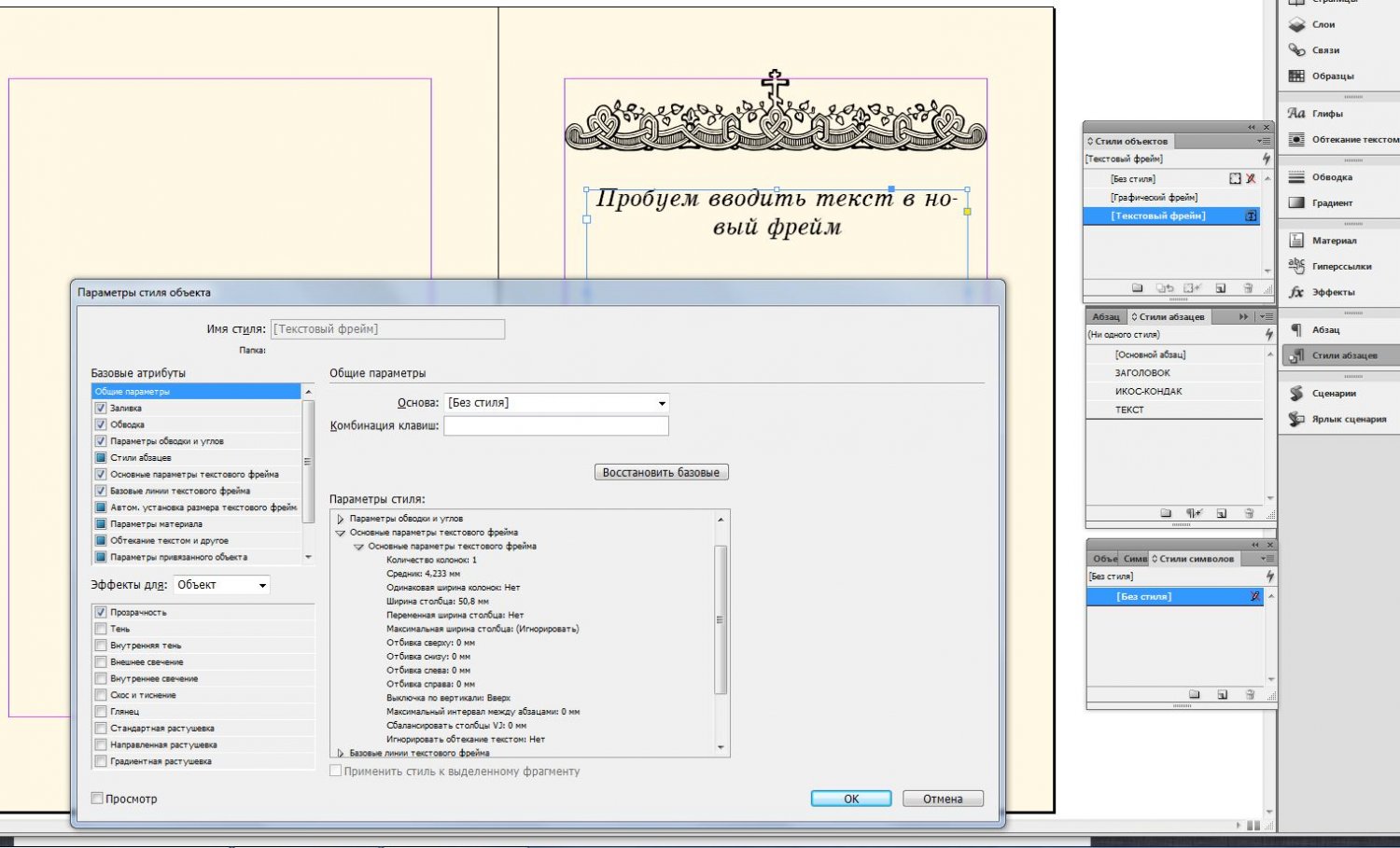Image resolution: width=1400 pixels, height=848 pixels.
Task: Click quick apply lightning in Стили объектов panel
Action: click(1267, 159)
